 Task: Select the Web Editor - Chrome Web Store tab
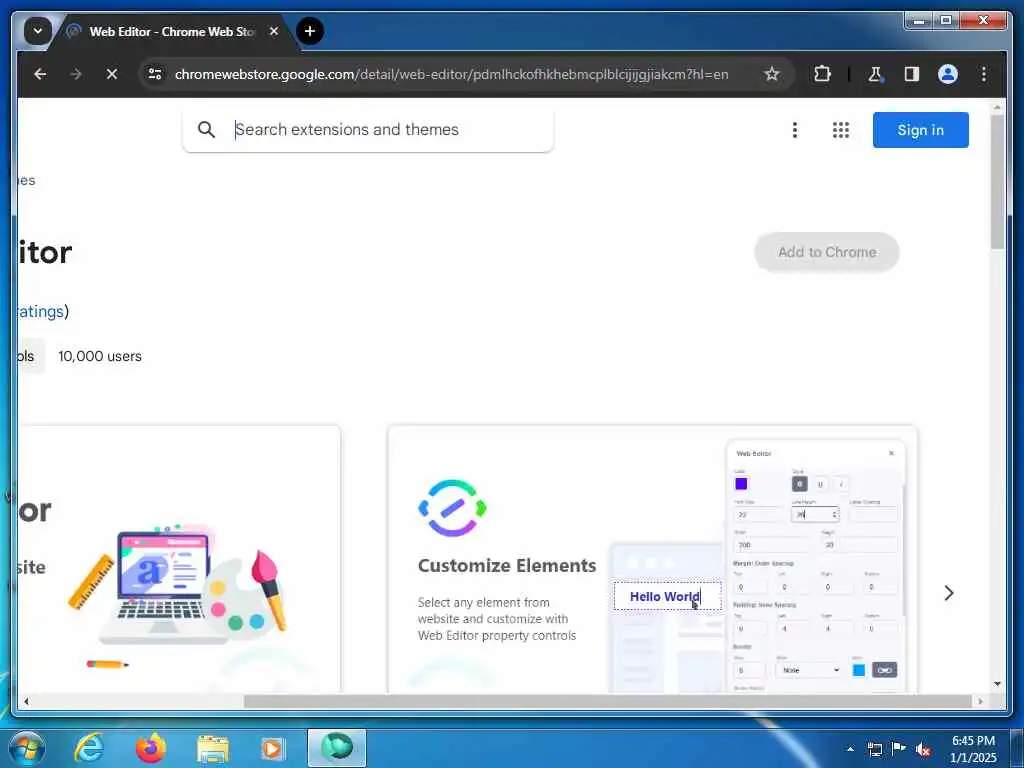[173, 31]
